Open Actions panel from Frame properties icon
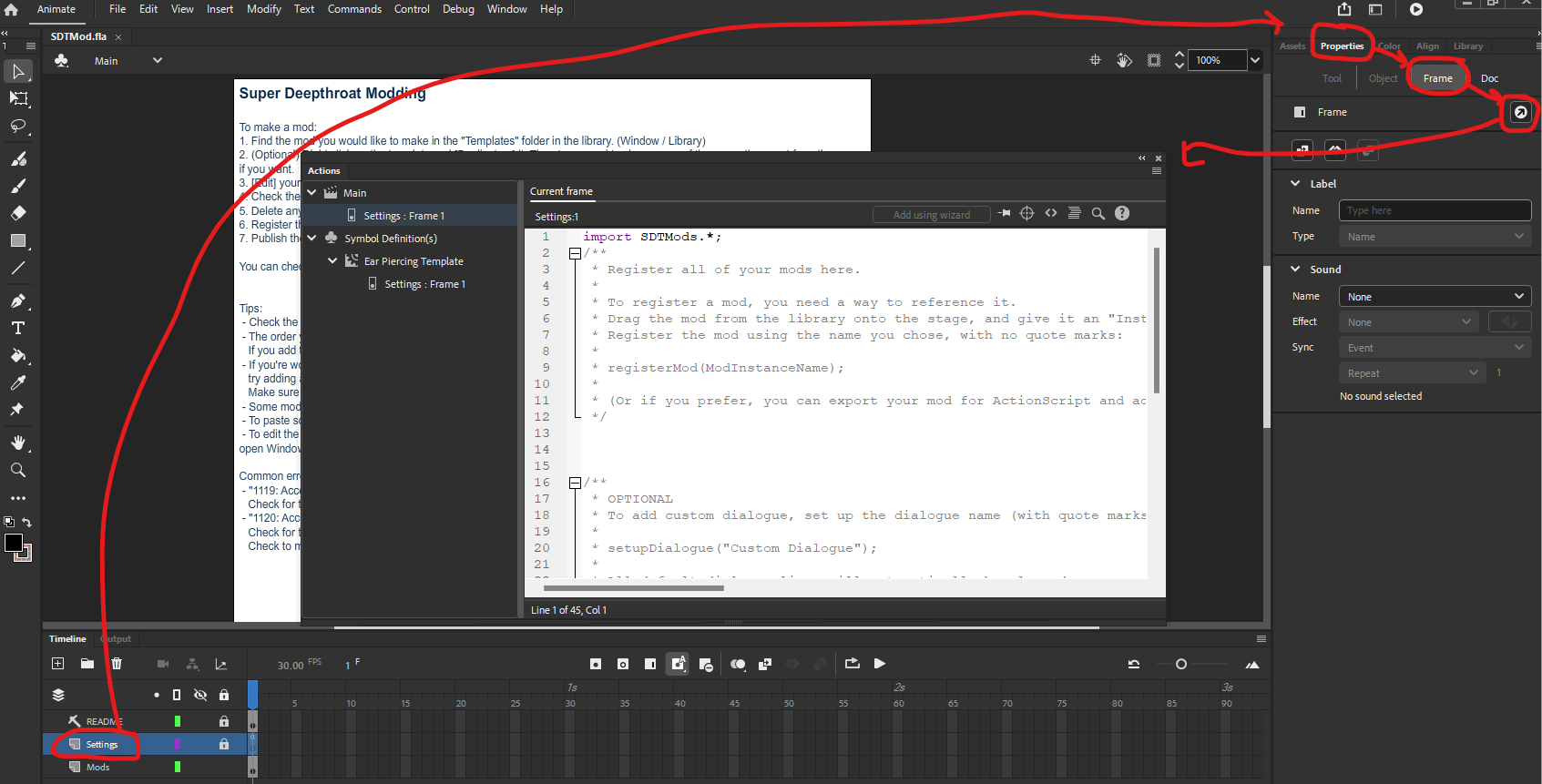1542x784 pixels. pos(1520,112)
